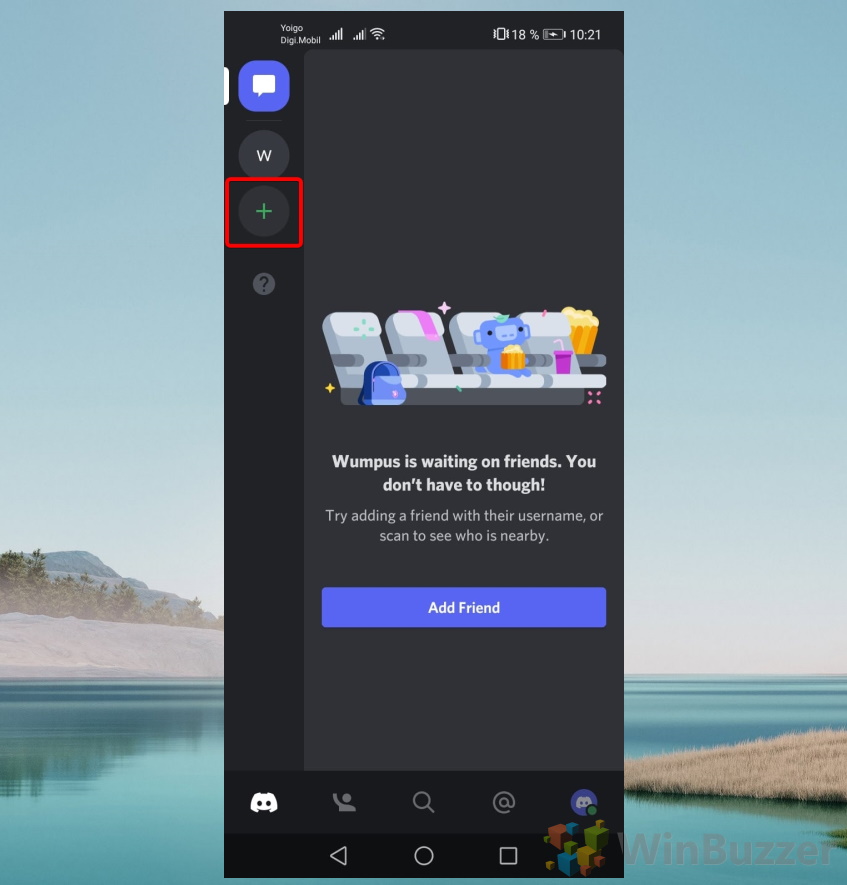The width and height of the screenshot is (847, 885).
Task: Tap the Wi-Fi status icon
Action: point(378,34)
